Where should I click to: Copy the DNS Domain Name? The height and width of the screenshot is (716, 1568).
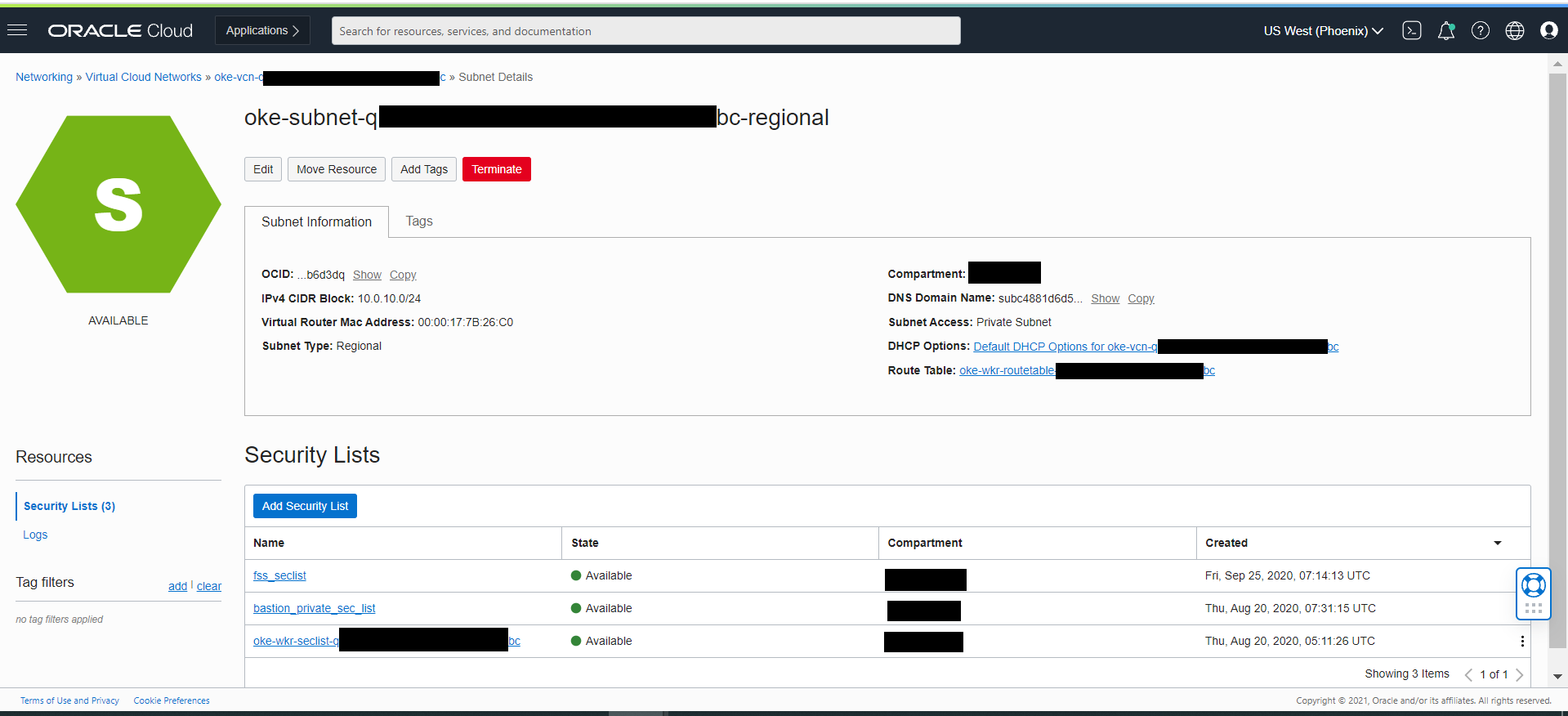[1141, 298]
